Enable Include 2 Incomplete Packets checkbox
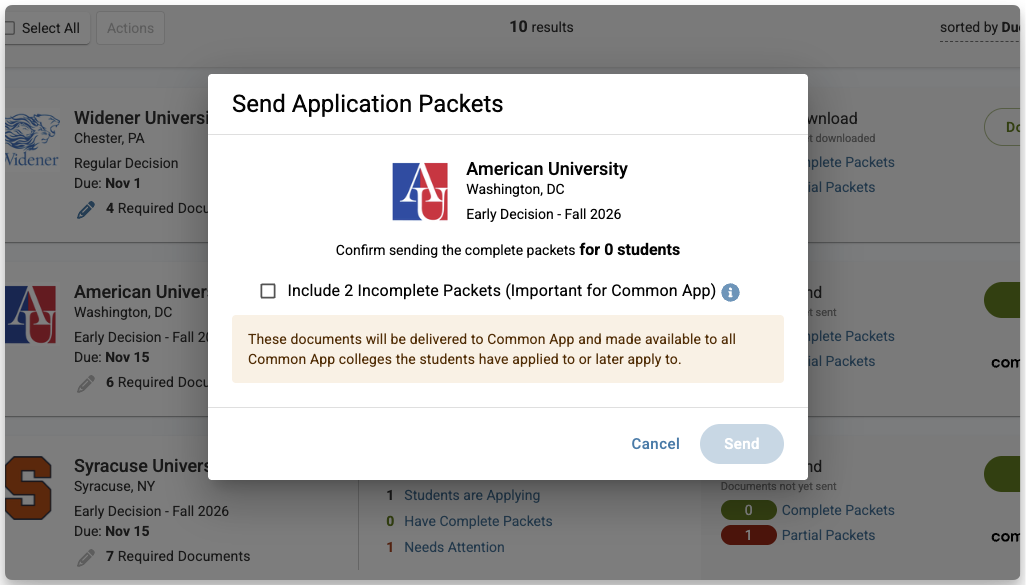Viewport: 1026px width, 585px height. point(268,291)
